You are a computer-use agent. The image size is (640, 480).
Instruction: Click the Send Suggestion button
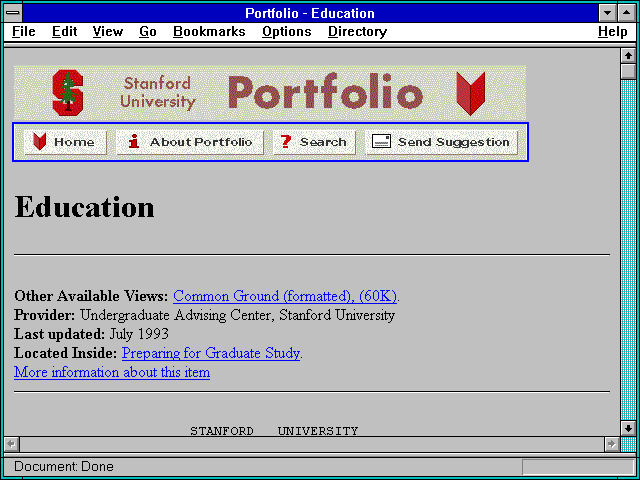[441, 142]
